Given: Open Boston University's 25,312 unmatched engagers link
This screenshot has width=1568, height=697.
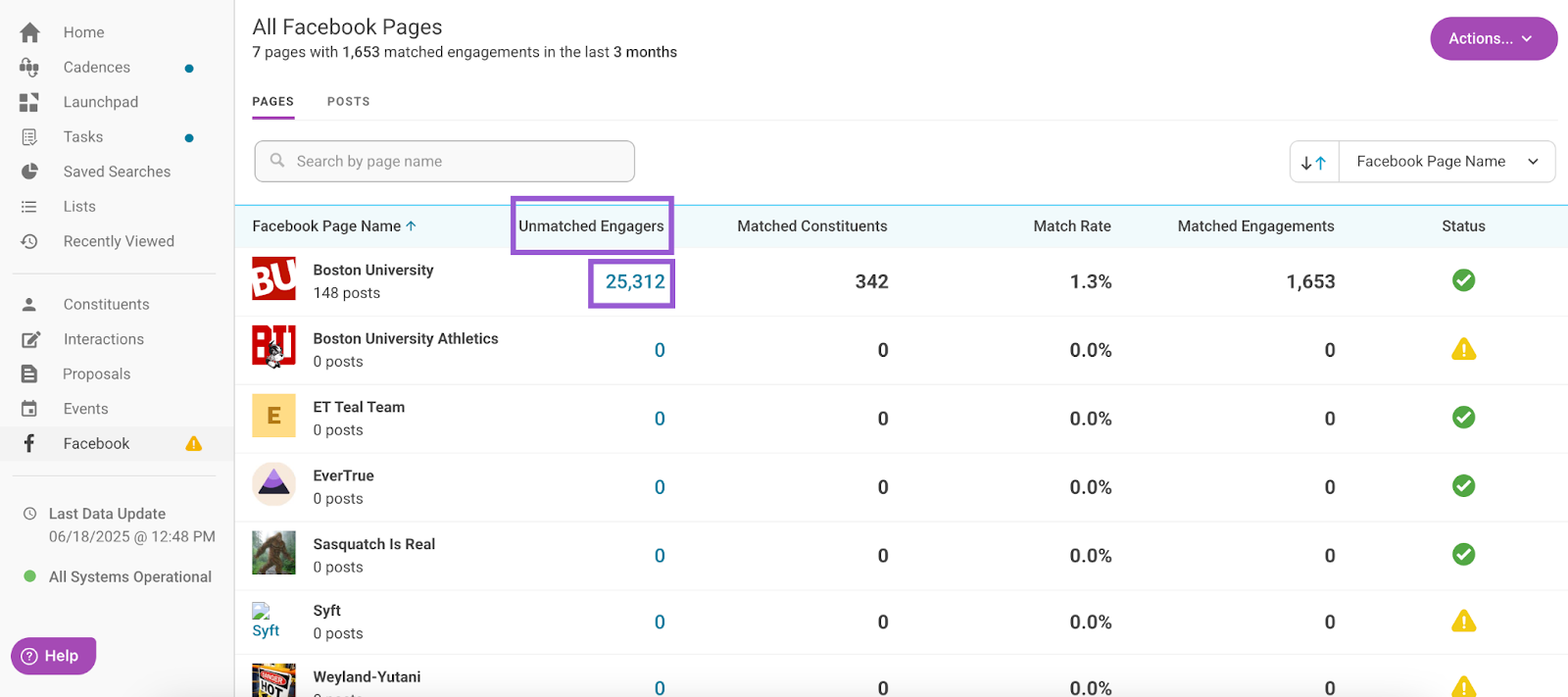Looking at the screenshot, I should pyautogui.click(x=635, y=281).
